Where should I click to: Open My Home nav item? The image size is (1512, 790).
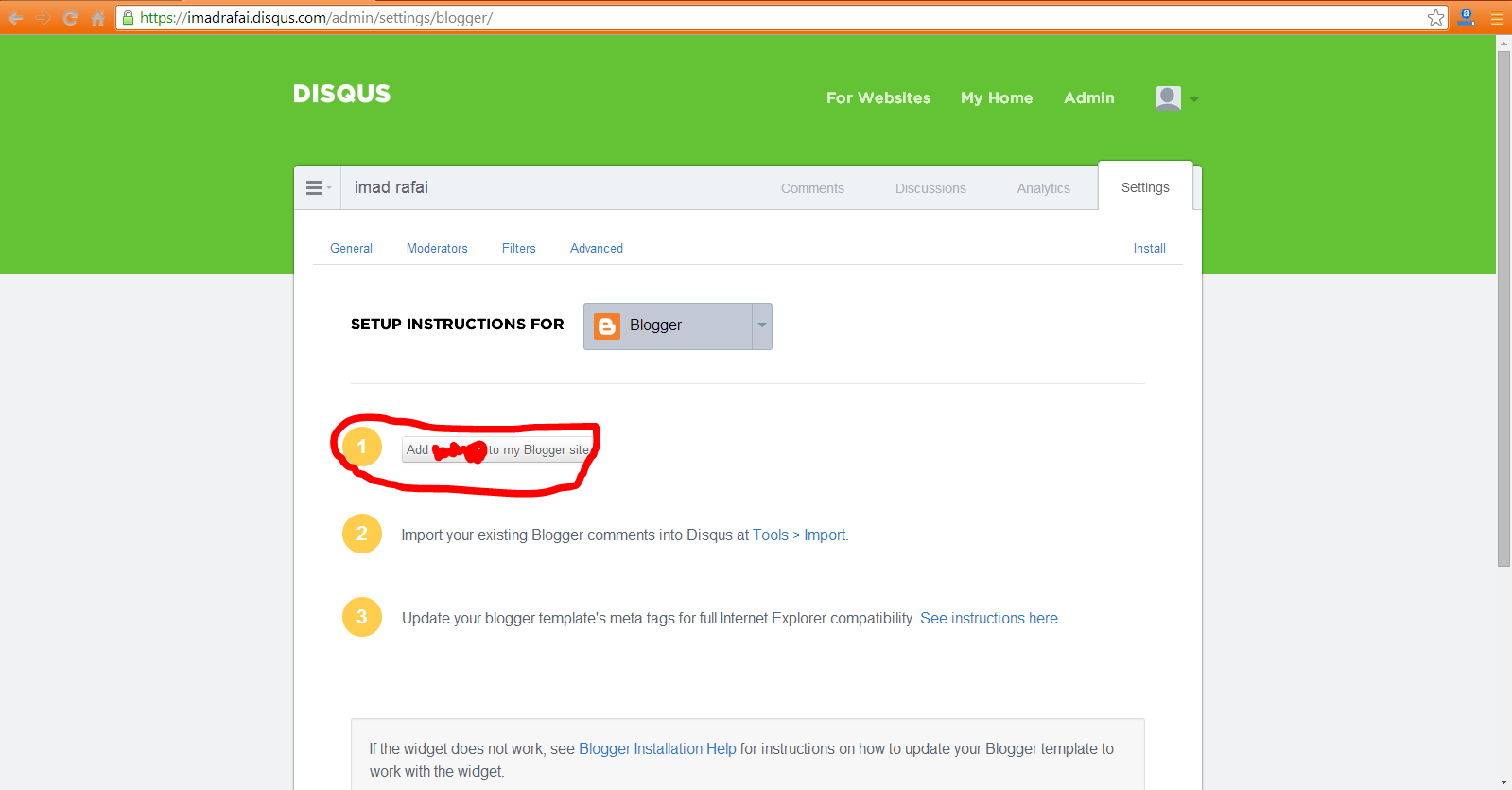click(x=997, y=97)
